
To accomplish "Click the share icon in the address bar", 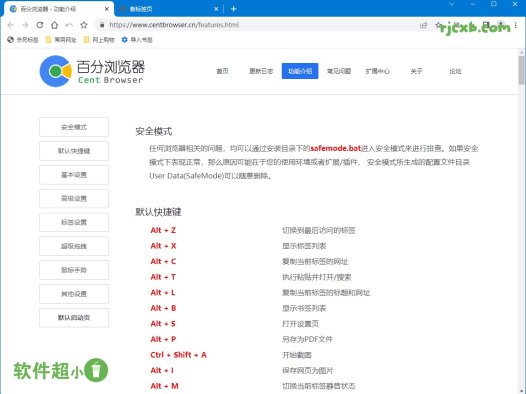I will (x=423, y=25).
